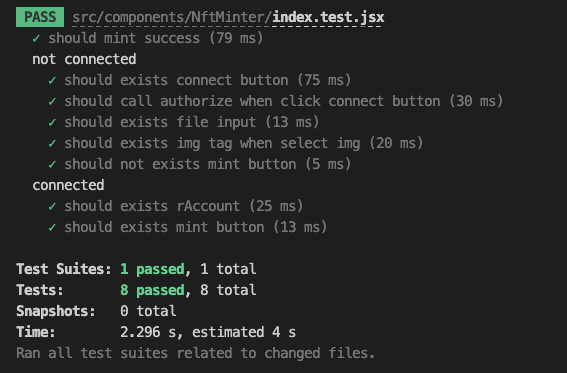Click checkmark beside 'should mint success'
The image size is (567, 373).
[36, 38]
